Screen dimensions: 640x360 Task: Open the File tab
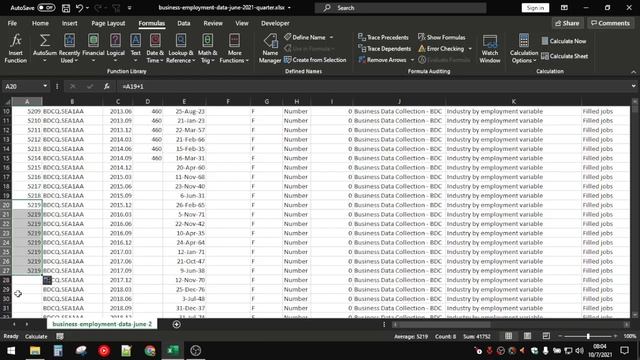[x=12, y=23]
